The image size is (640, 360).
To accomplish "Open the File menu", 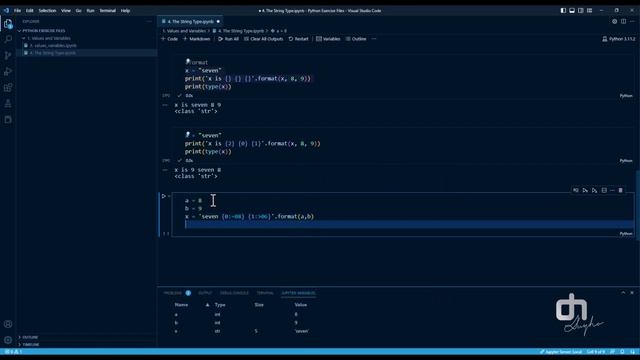I will (17, 11).
